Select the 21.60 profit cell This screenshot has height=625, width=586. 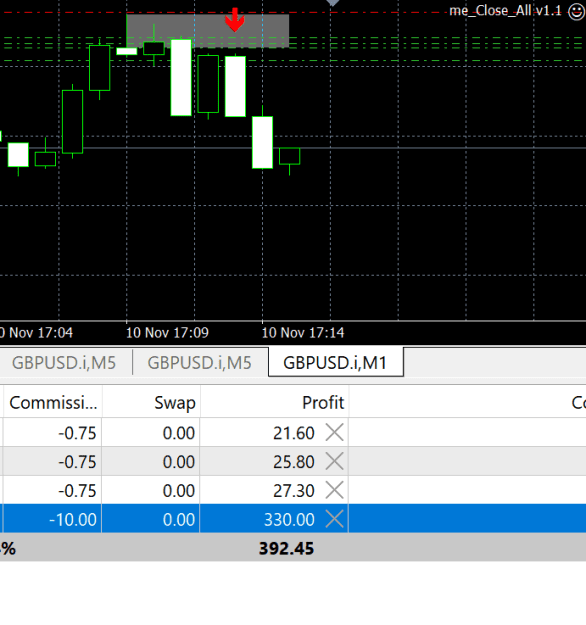274,432
